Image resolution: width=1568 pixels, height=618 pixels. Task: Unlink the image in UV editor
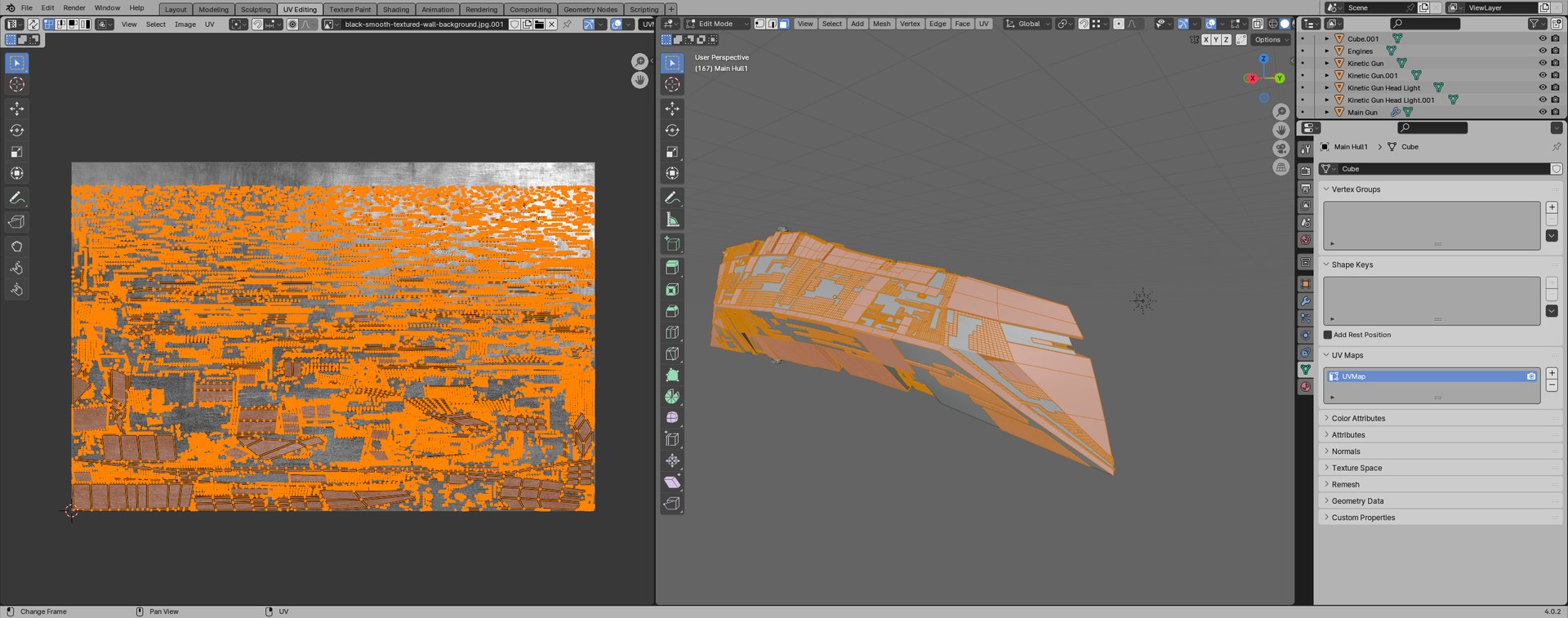[x=552, y=24]
